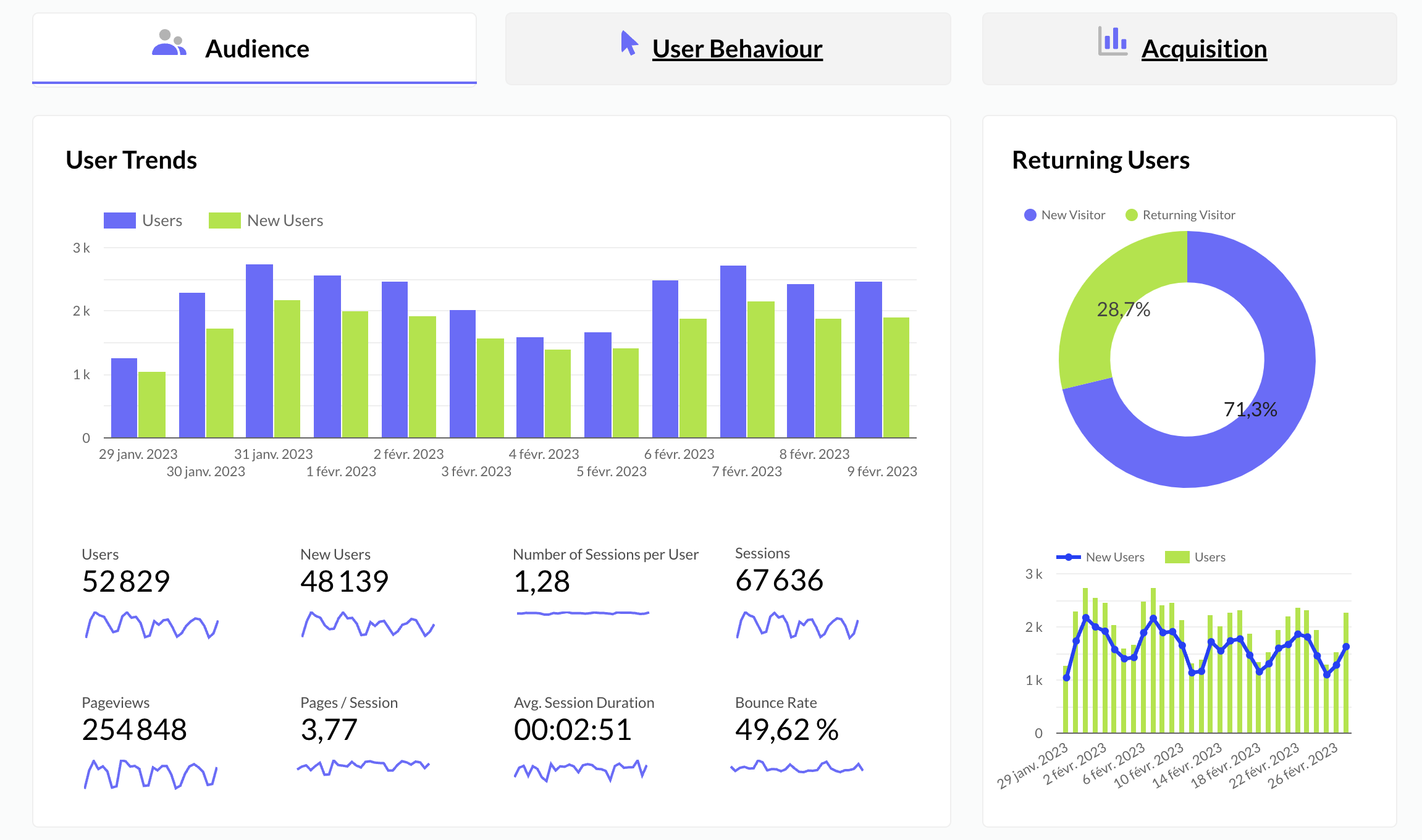This screenshot has height=840, width=1422.
Task: Toggle the Users legend in small chart
Action: (x=1177, y=557)
